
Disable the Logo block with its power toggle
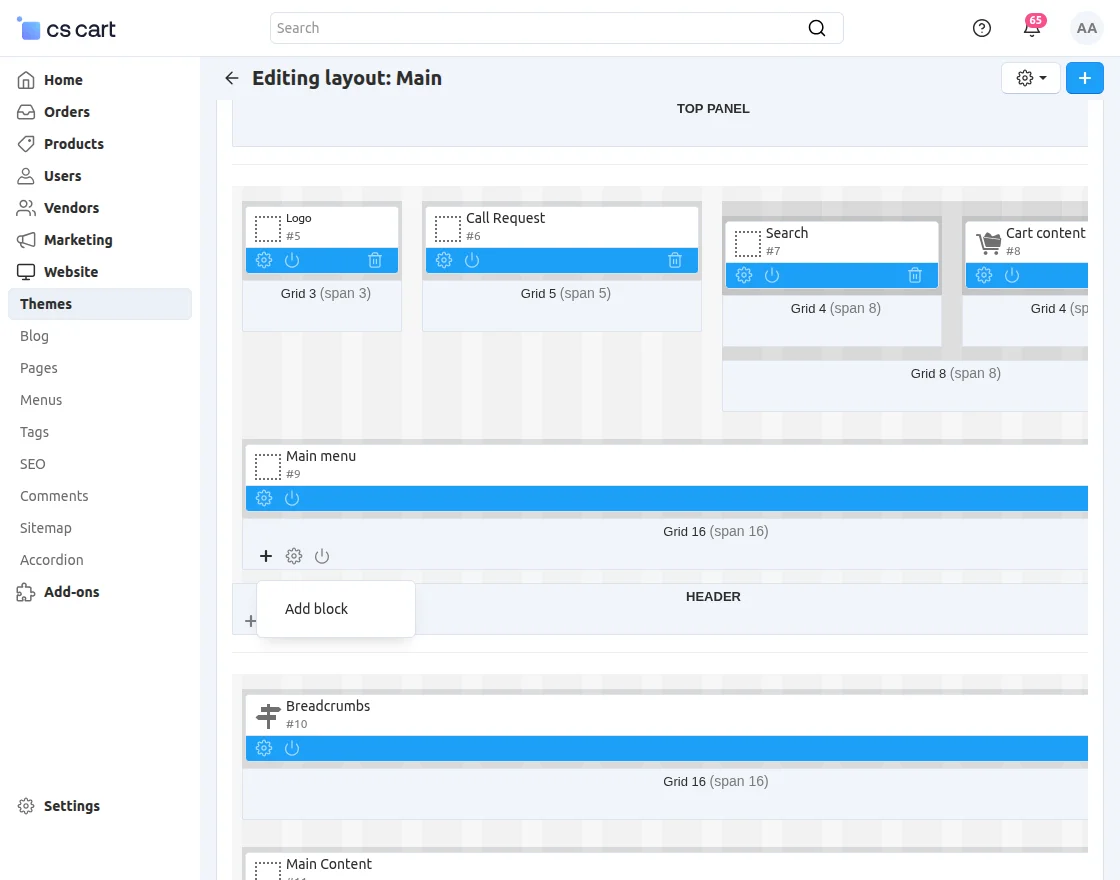(290, 260)
